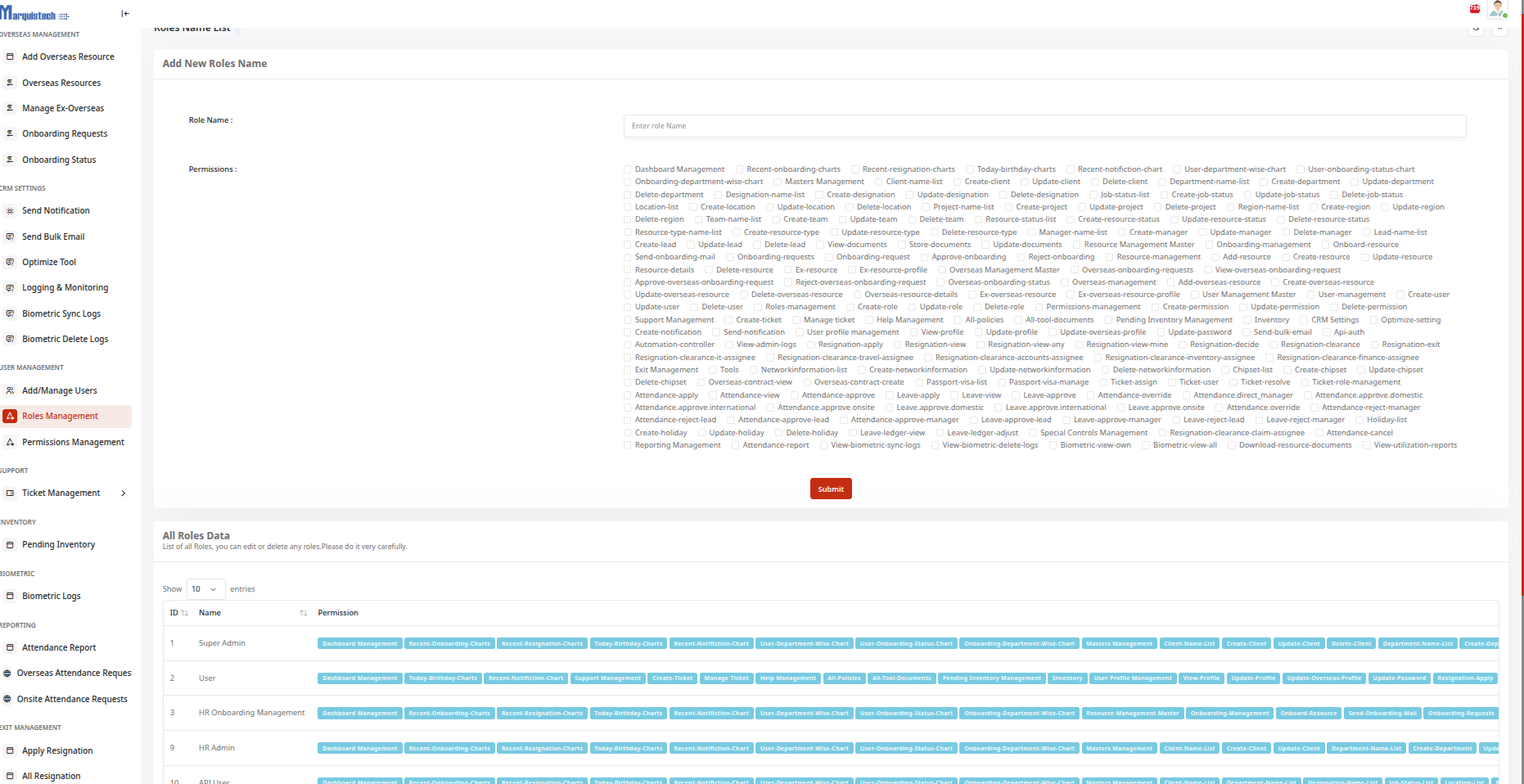Image resolution: width=1524 pixels, height=784 pixels.
Task: Go to Attendance Report page
Action: [59, 648]
